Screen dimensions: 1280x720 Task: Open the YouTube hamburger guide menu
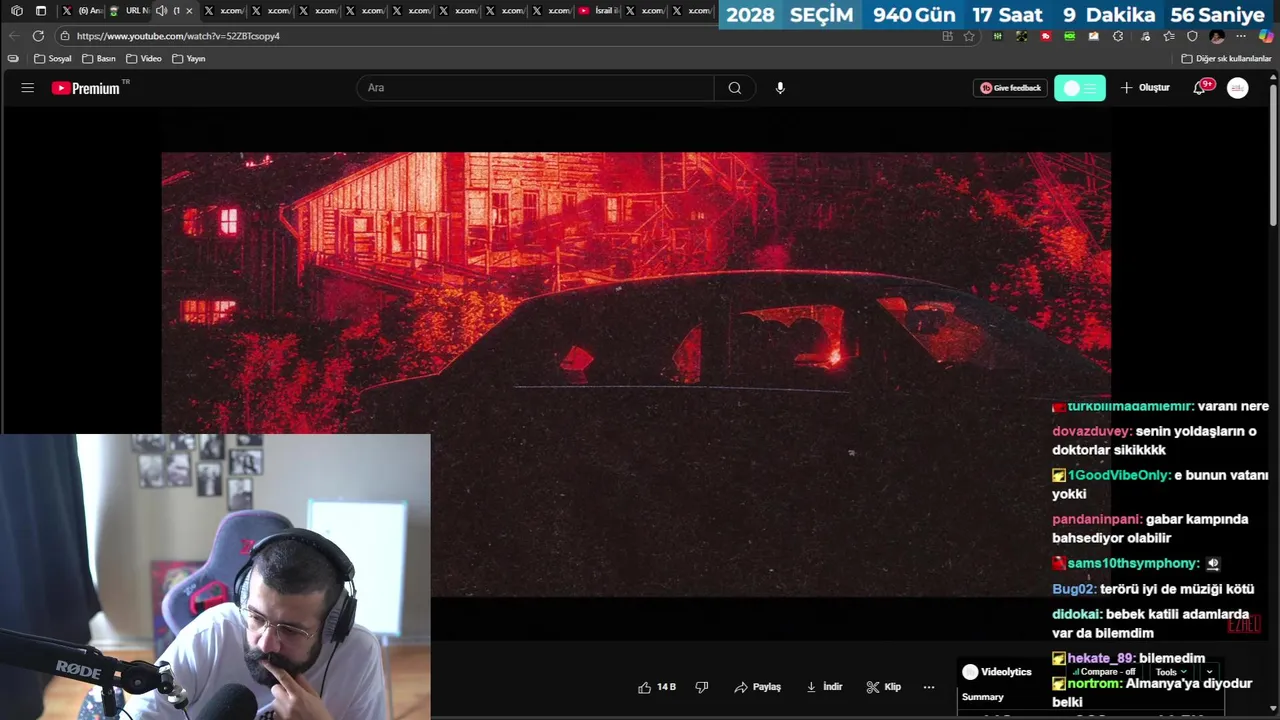(x=27, y=88)
